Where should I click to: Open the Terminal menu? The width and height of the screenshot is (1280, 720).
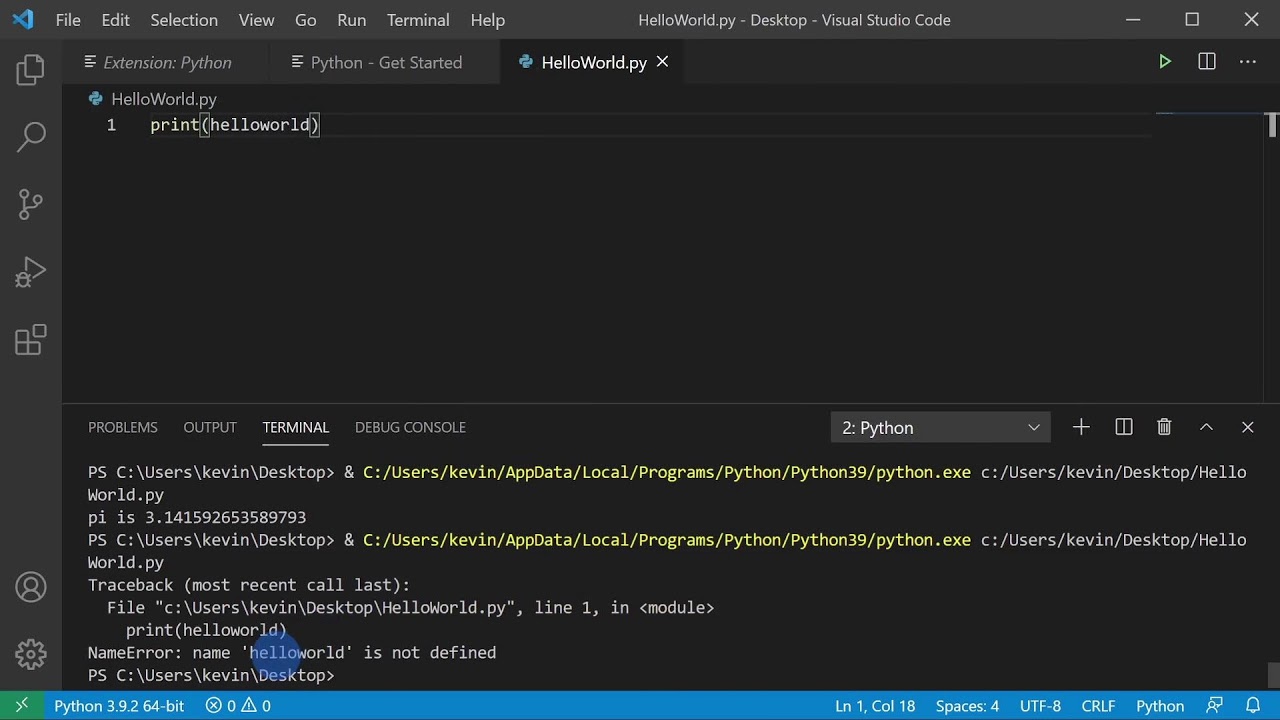418,20
